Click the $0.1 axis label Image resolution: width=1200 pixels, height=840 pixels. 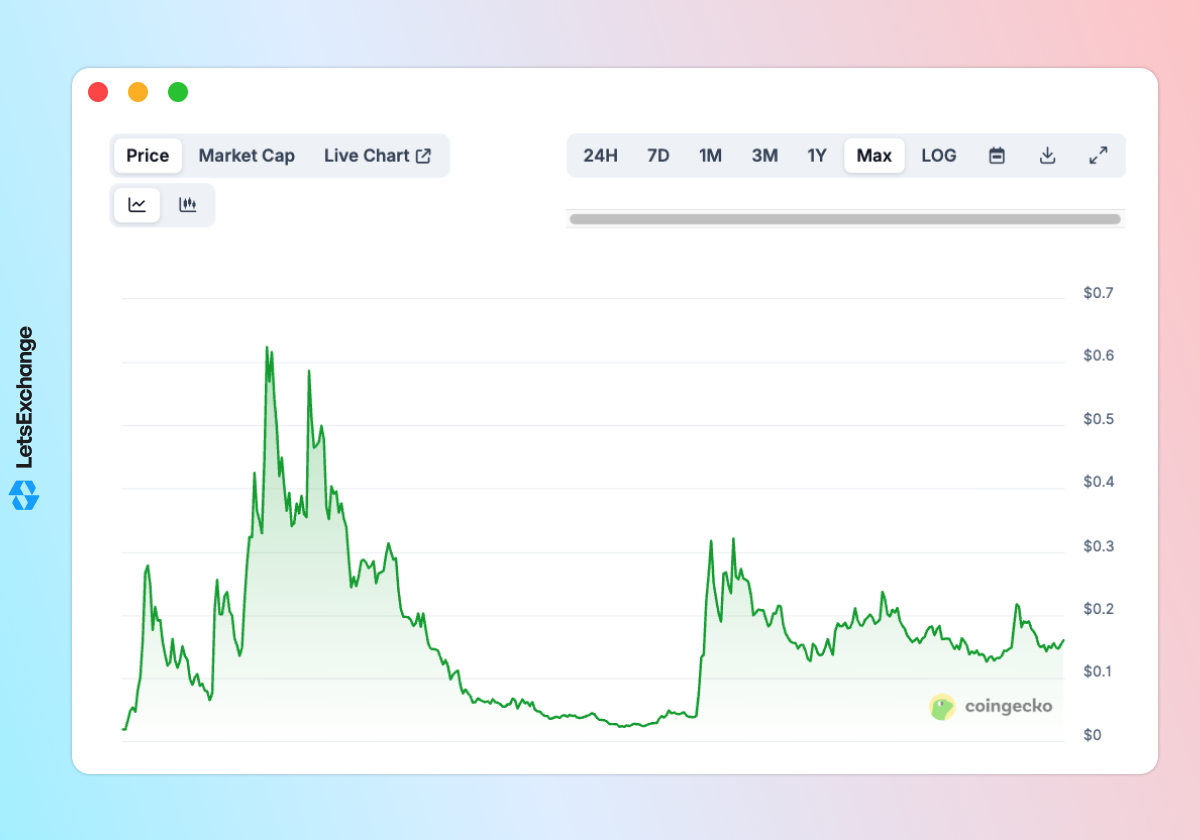point(1098,671)
